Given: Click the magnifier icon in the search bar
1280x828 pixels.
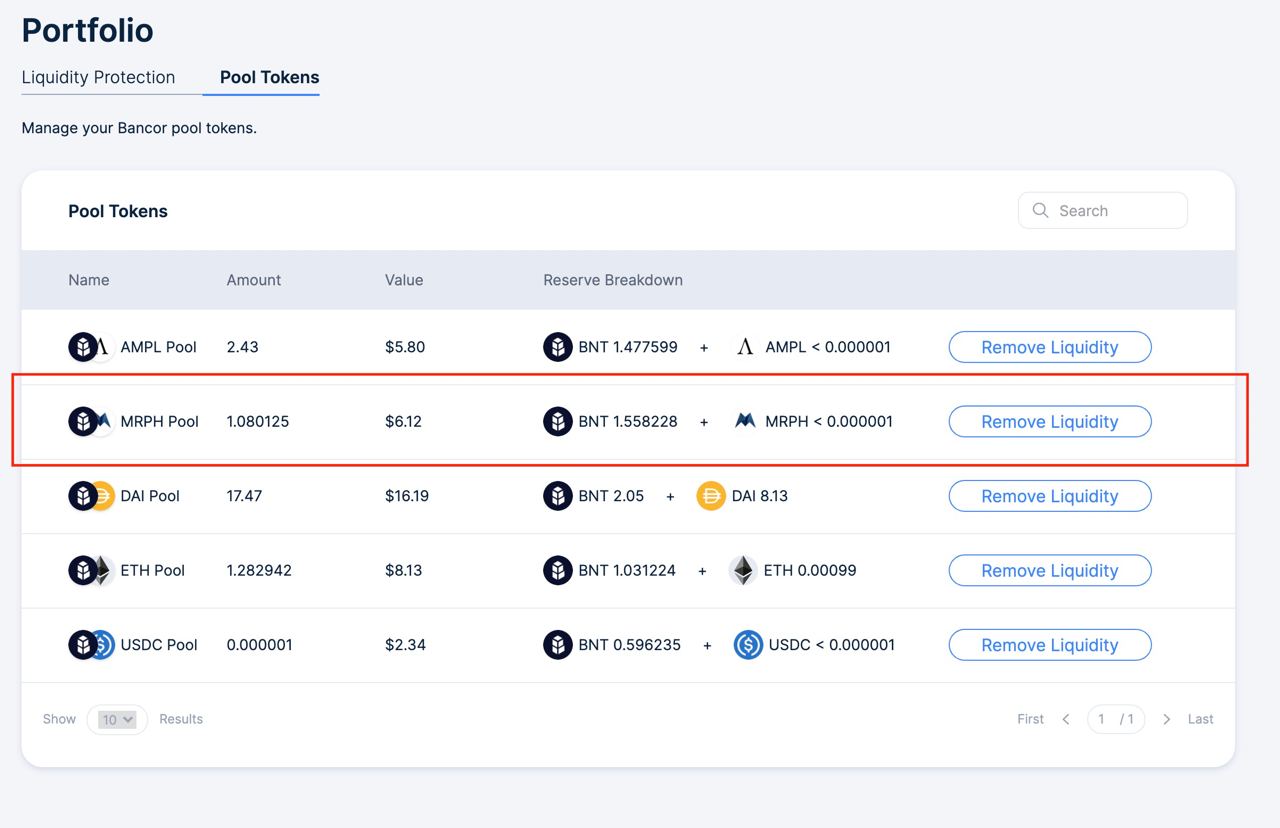Looking at the screenshot, I should click(x=1040, y=210).
